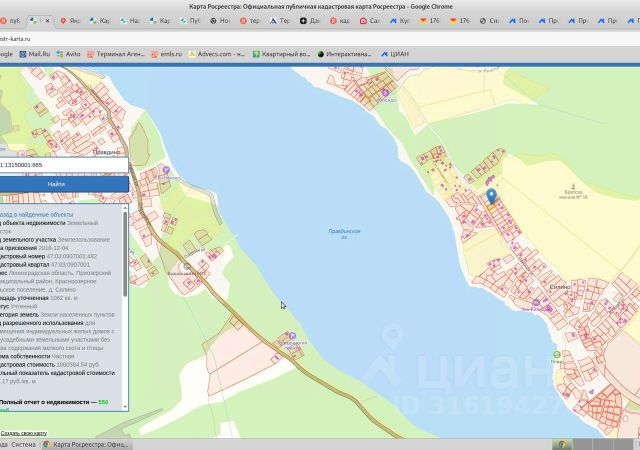Click the blue Найти search button

point(64,184)
